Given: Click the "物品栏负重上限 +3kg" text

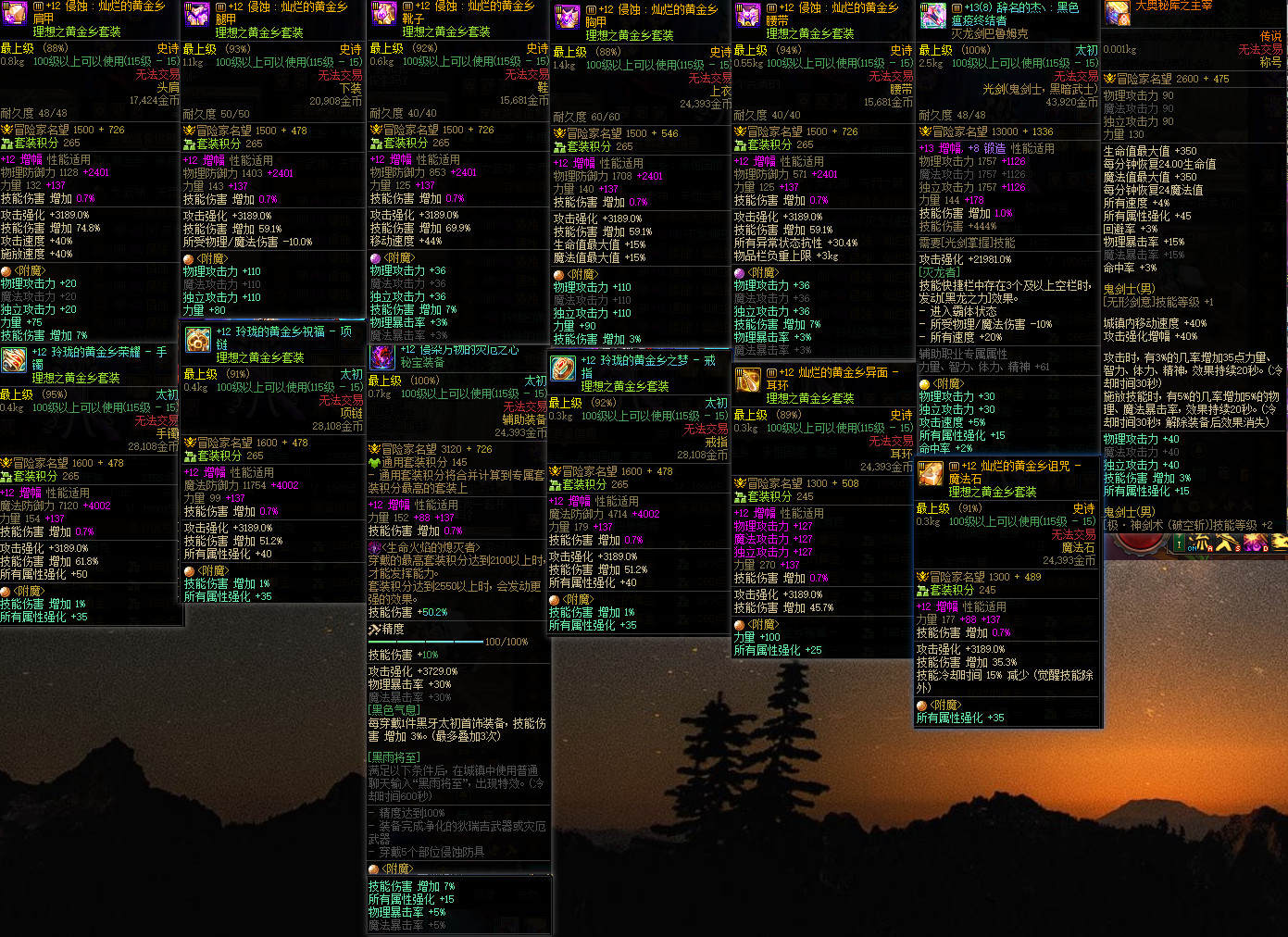Looking at the screenshot, I should (786, 256).
